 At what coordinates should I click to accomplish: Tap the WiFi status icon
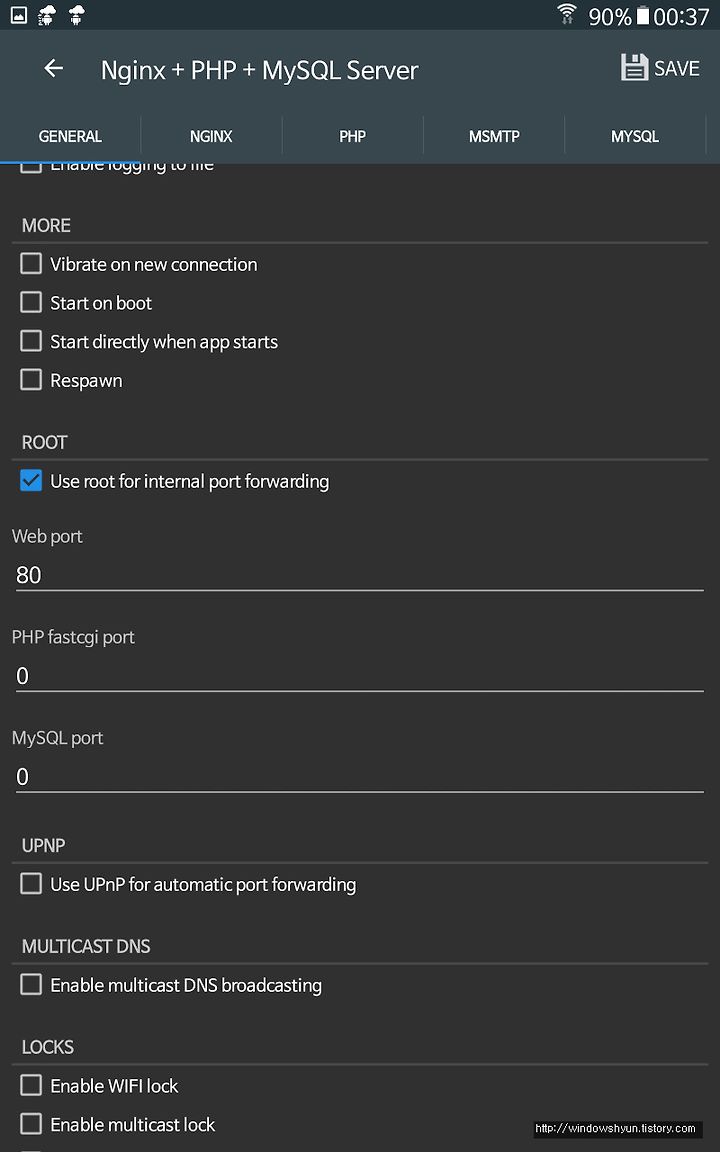[566, 14]
